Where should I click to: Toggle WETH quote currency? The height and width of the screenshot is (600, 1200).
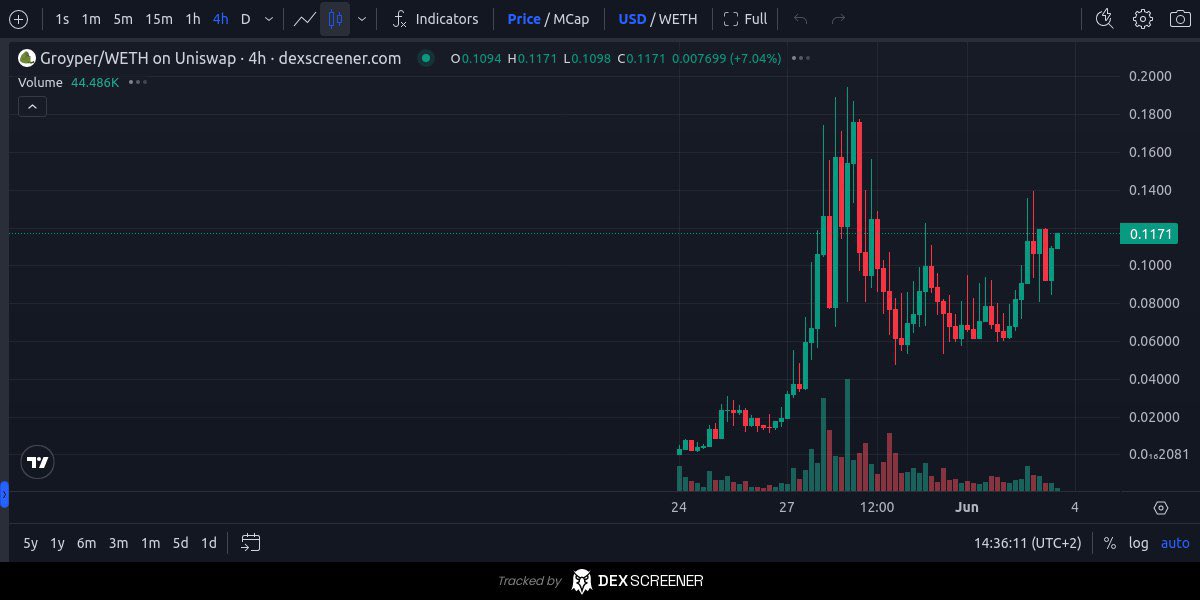tap(678, 19)
